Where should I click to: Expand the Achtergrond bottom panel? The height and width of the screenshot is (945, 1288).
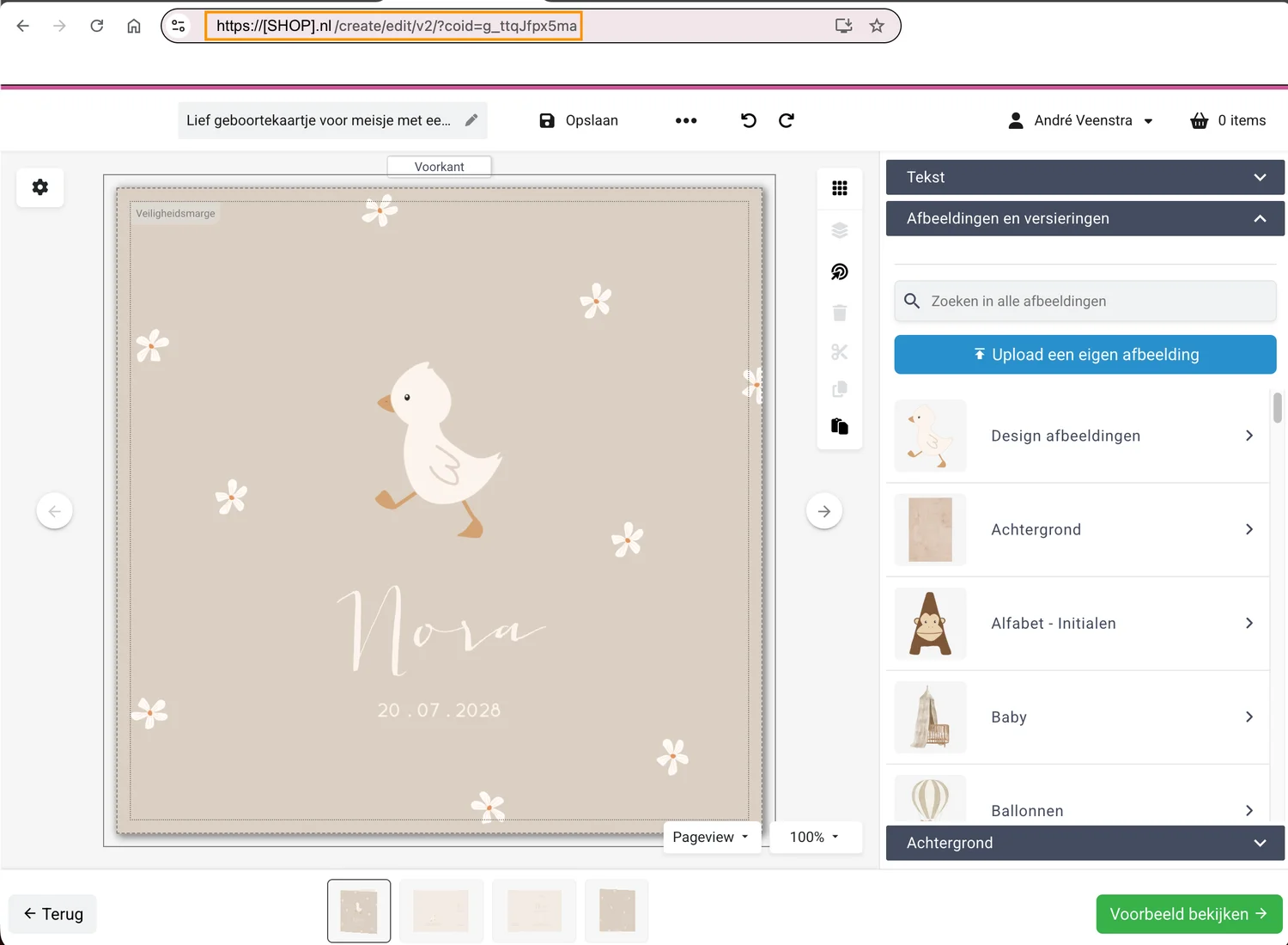click(1084, 843)
